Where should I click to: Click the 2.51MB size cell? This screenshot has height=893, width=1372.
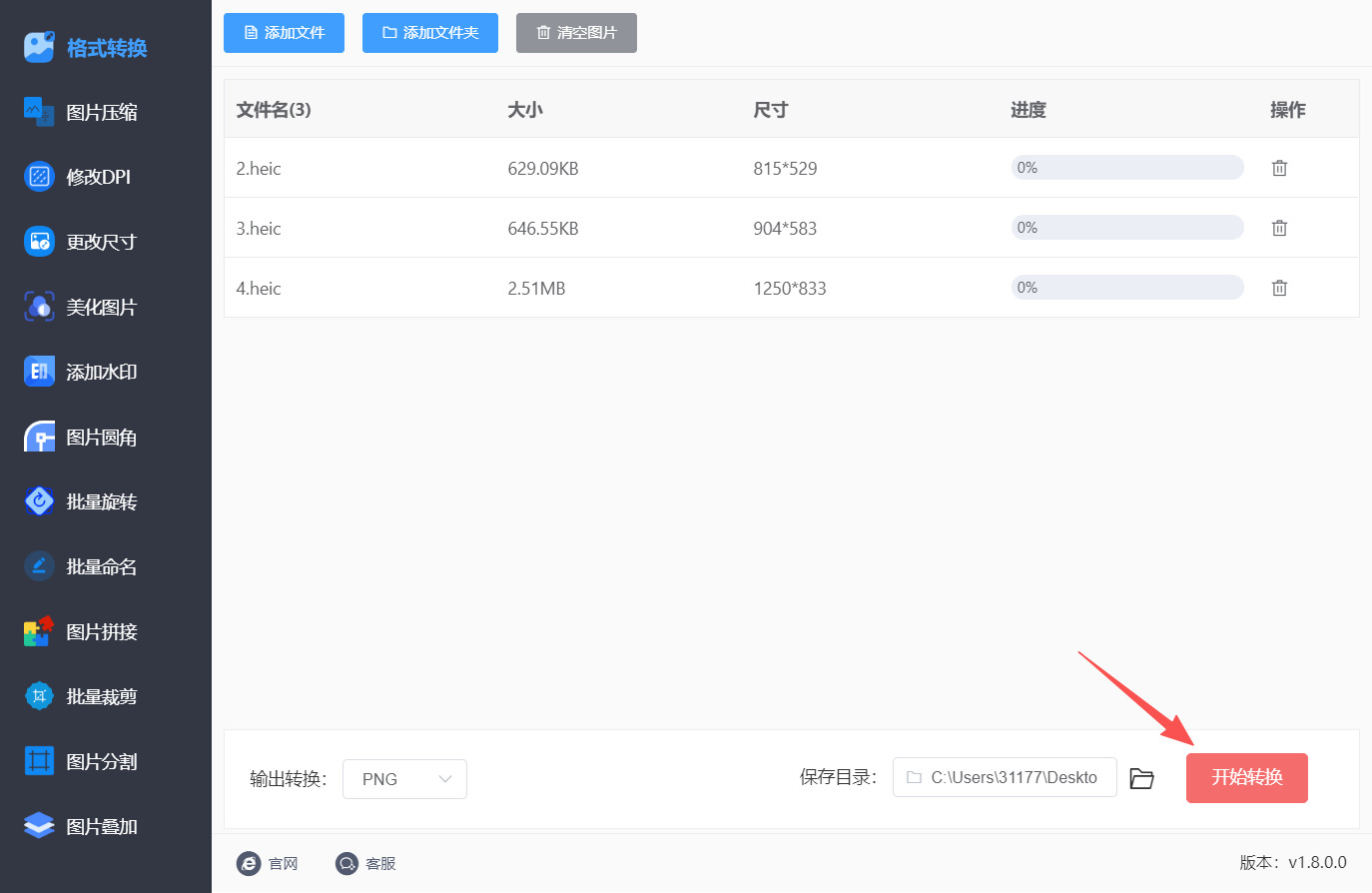(536, 288)
